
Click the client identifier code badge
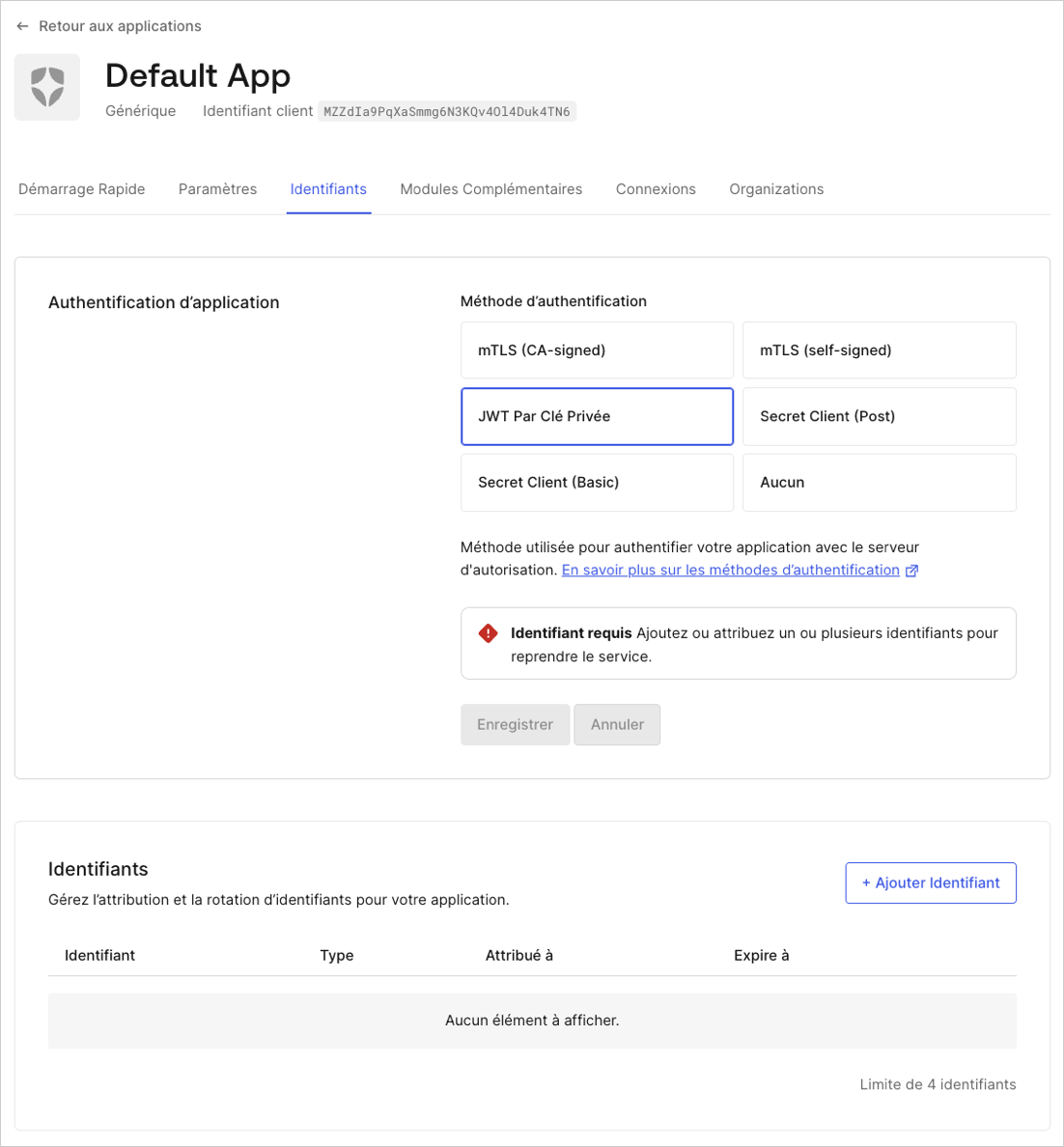446,110
